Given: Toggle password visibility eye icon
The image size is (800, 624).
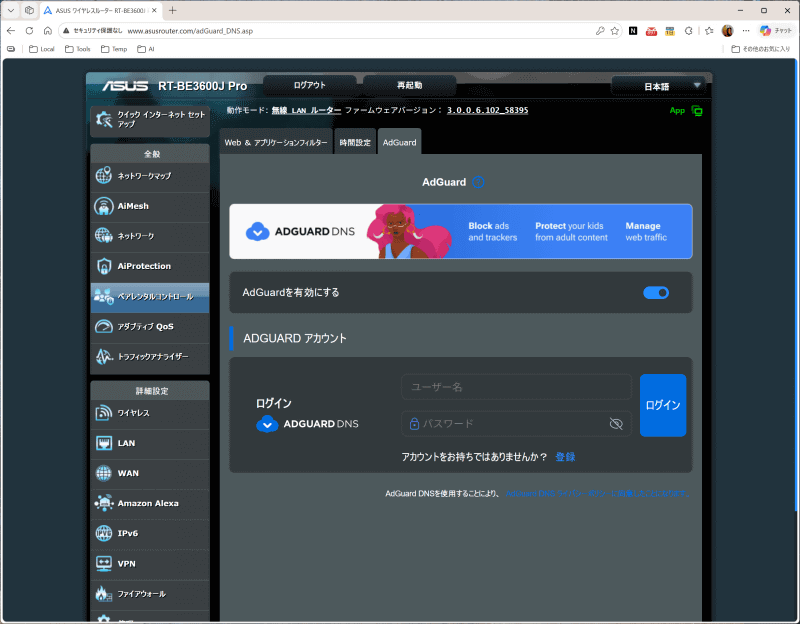Looking at the screenshot, I should coord(616,423).
